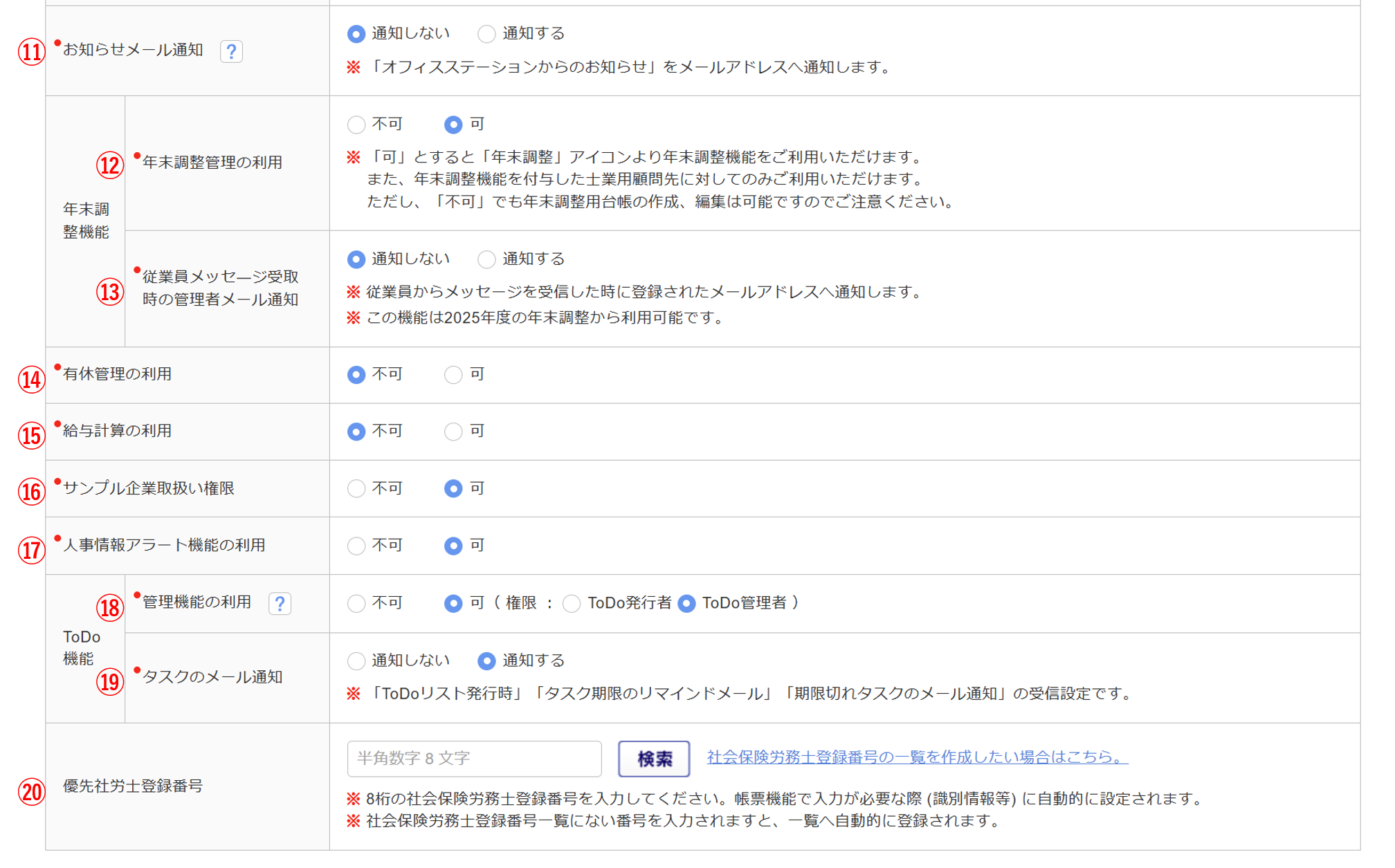
Task: Open 社会保険労務士登録番号の一覧 creation link
Action: click(x=917, y=757)
